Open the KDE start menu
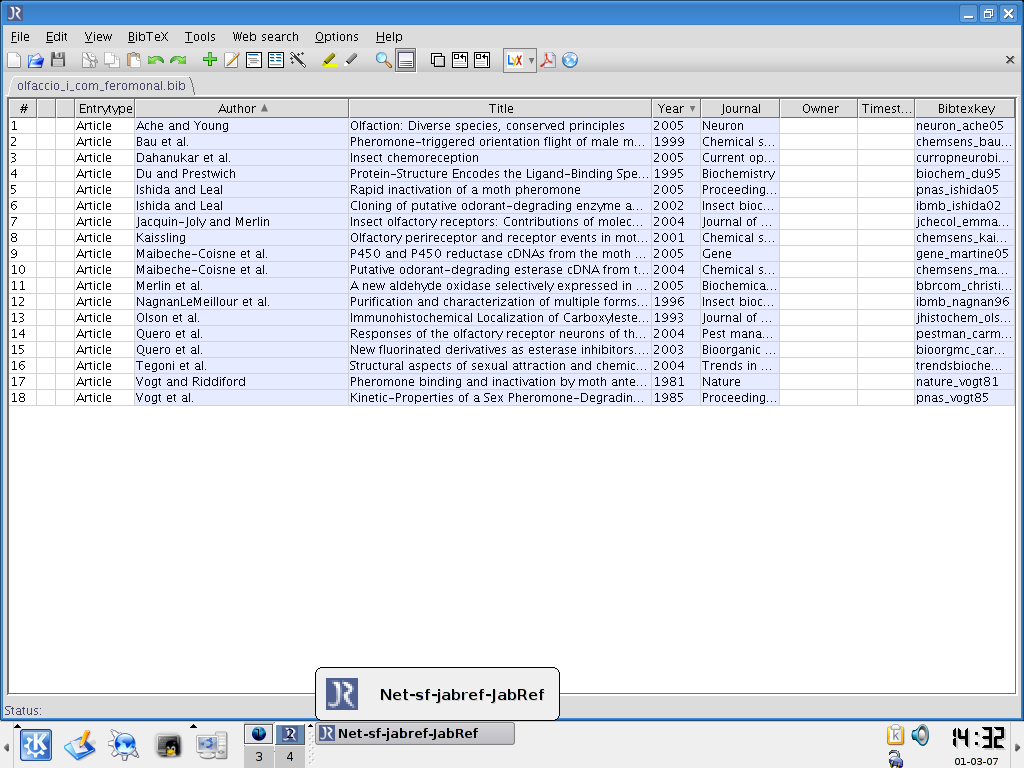Viewport: 1024px width, 768px height. pyautogui.click(x=37, y=745)
